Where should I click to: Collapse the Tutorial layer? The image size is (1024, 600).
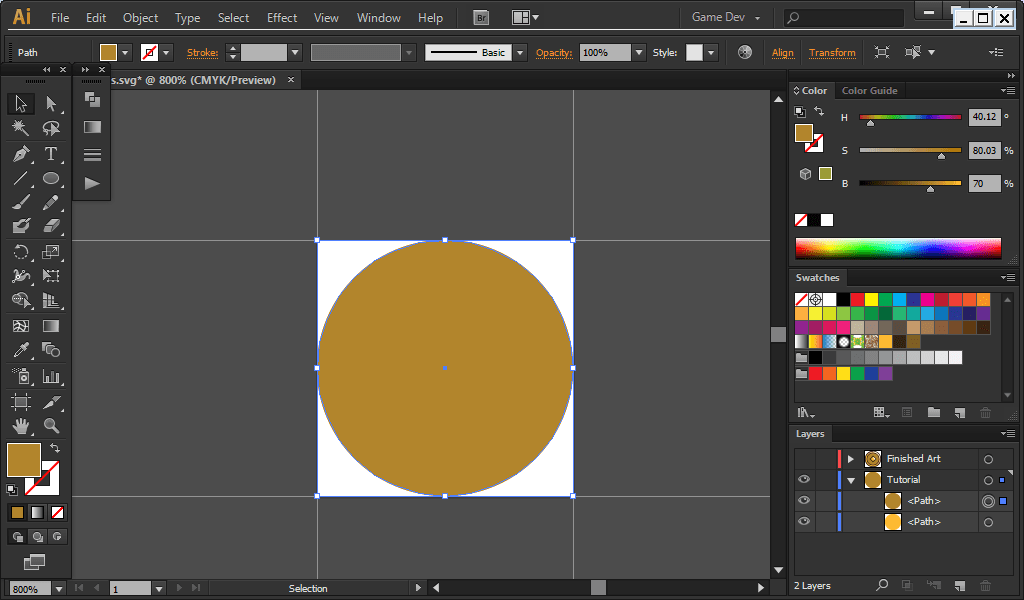pos(852,479)
